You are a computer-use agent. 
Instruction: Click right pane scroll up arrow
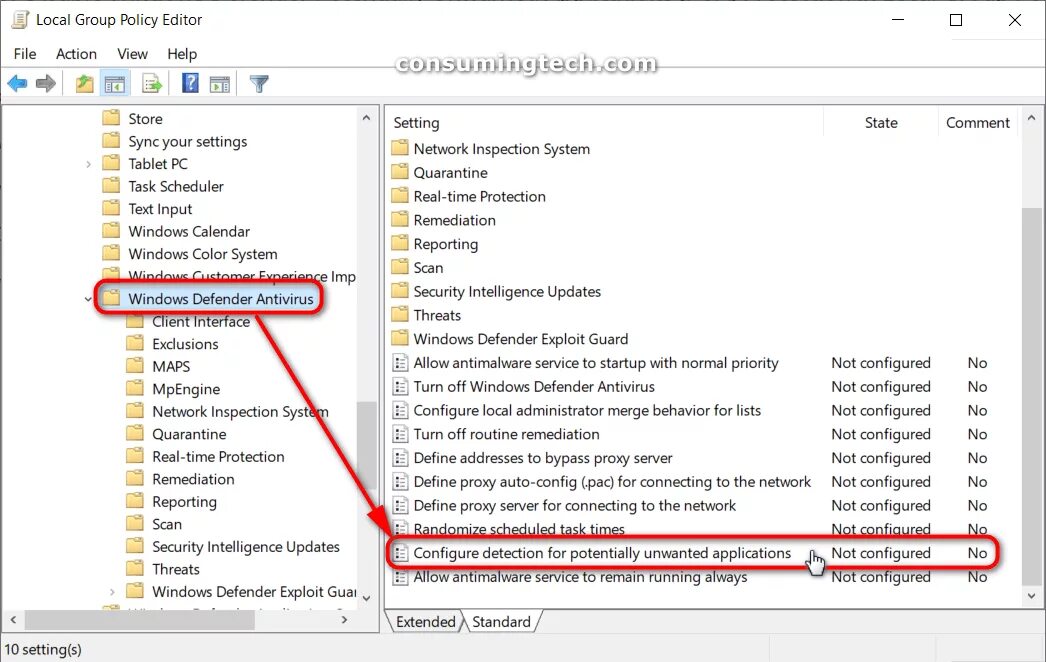click(1031, 118)
